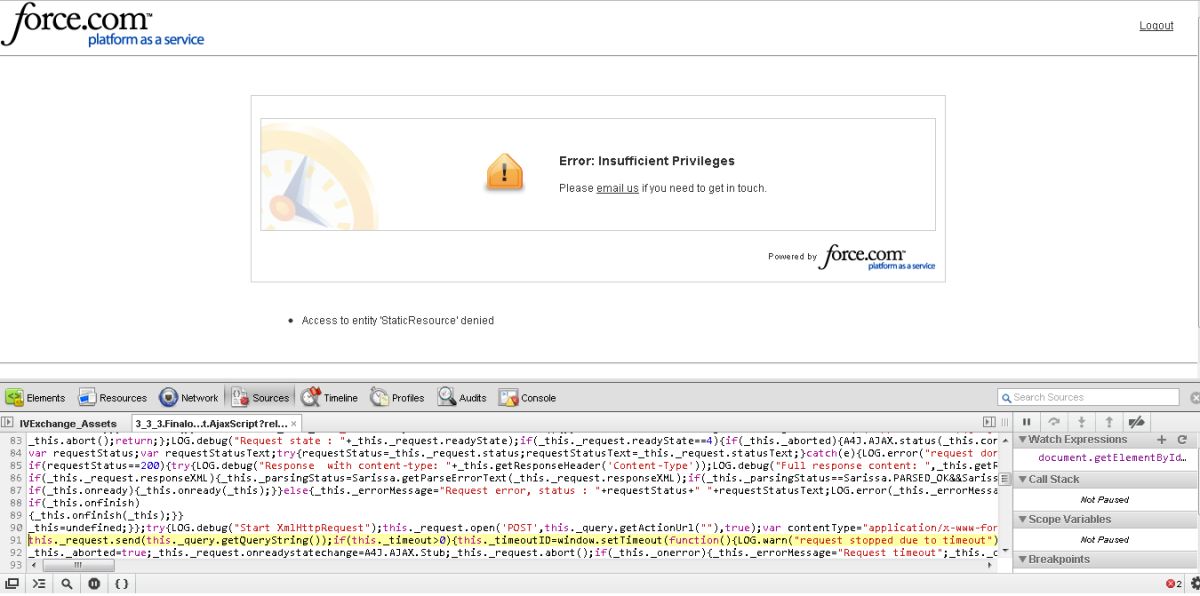Click line number 87 in the gutter
The width and height of the screenshot is (1200, 596).
(x=14, y=491)
